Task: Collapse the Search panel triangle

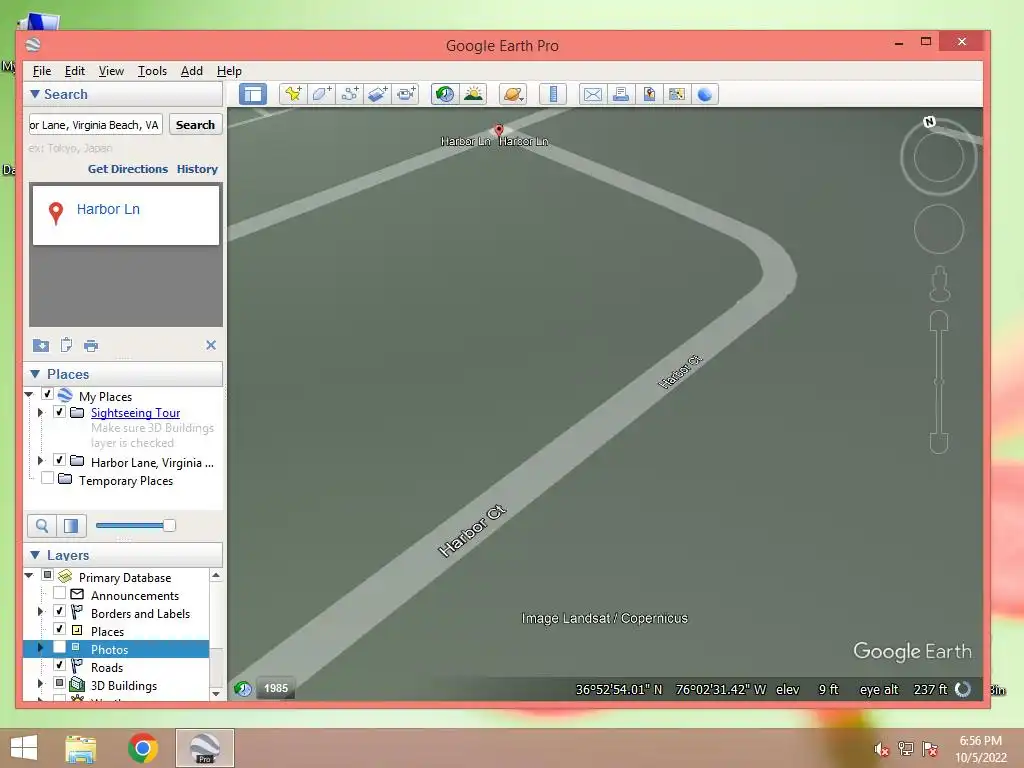Action: [35, 94]
